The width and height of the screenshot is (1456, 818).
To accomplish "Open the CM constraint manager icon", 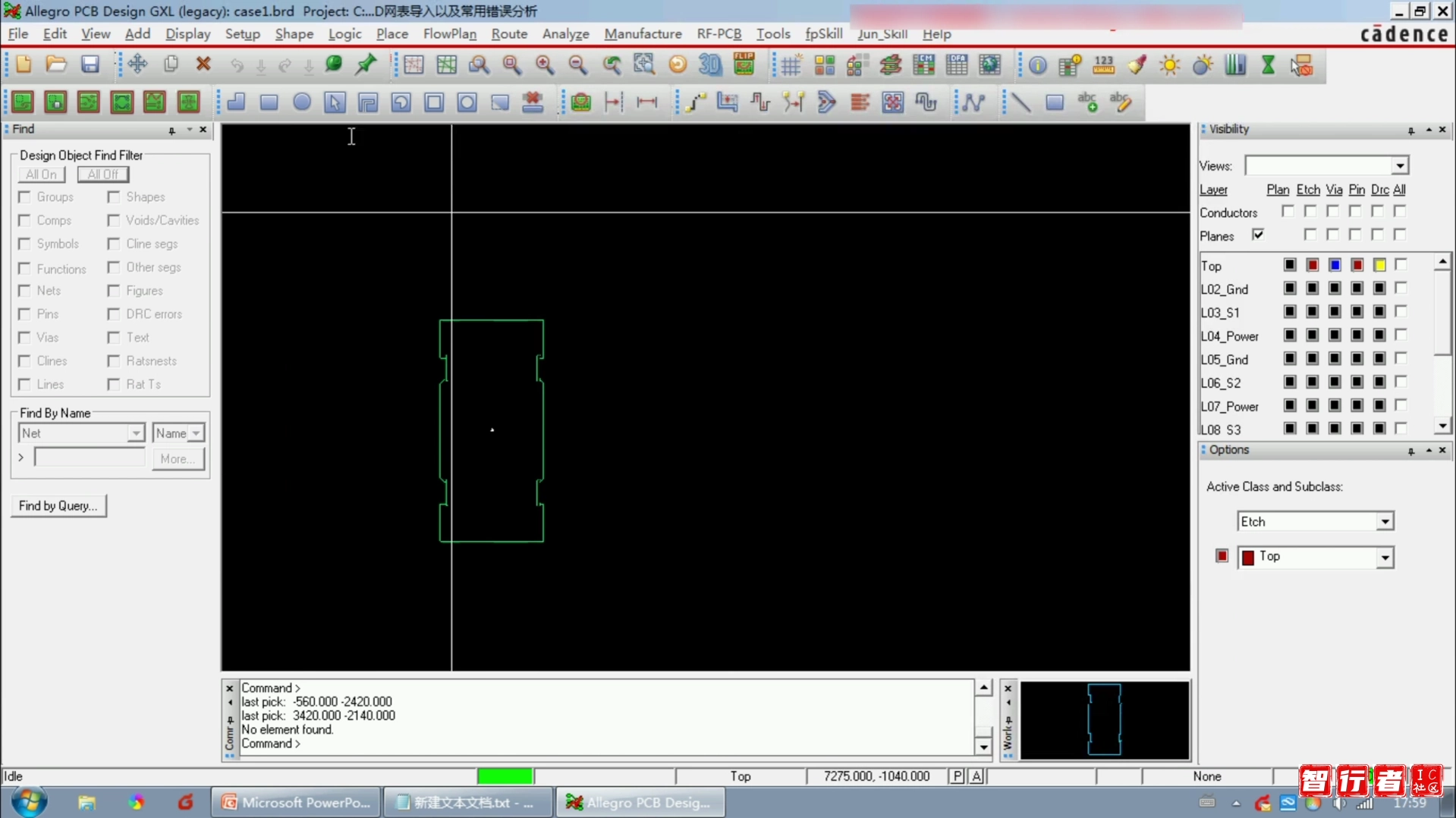I will coord(923,66).
